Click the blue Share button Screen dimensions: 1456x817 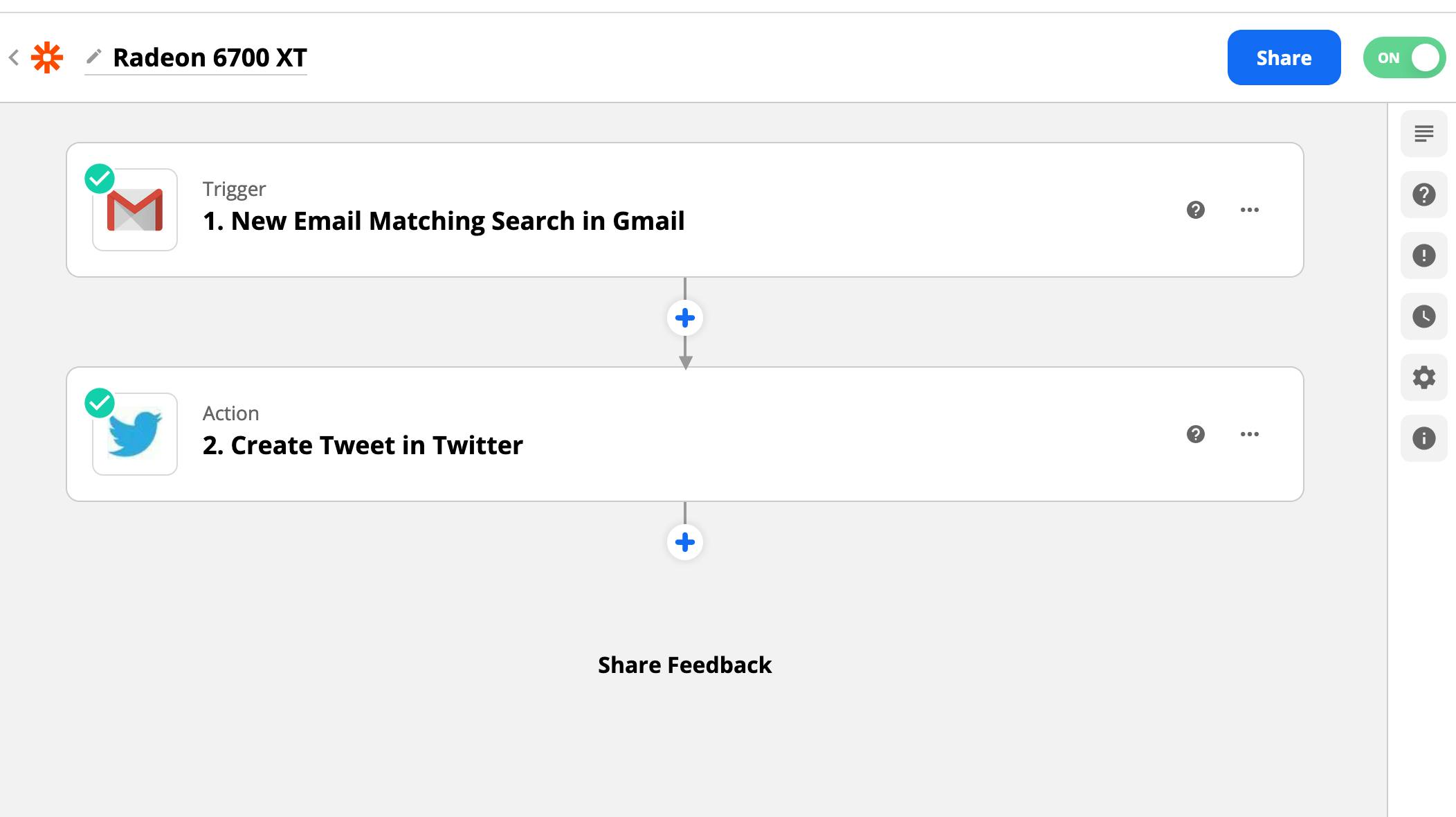point(1284,57)
